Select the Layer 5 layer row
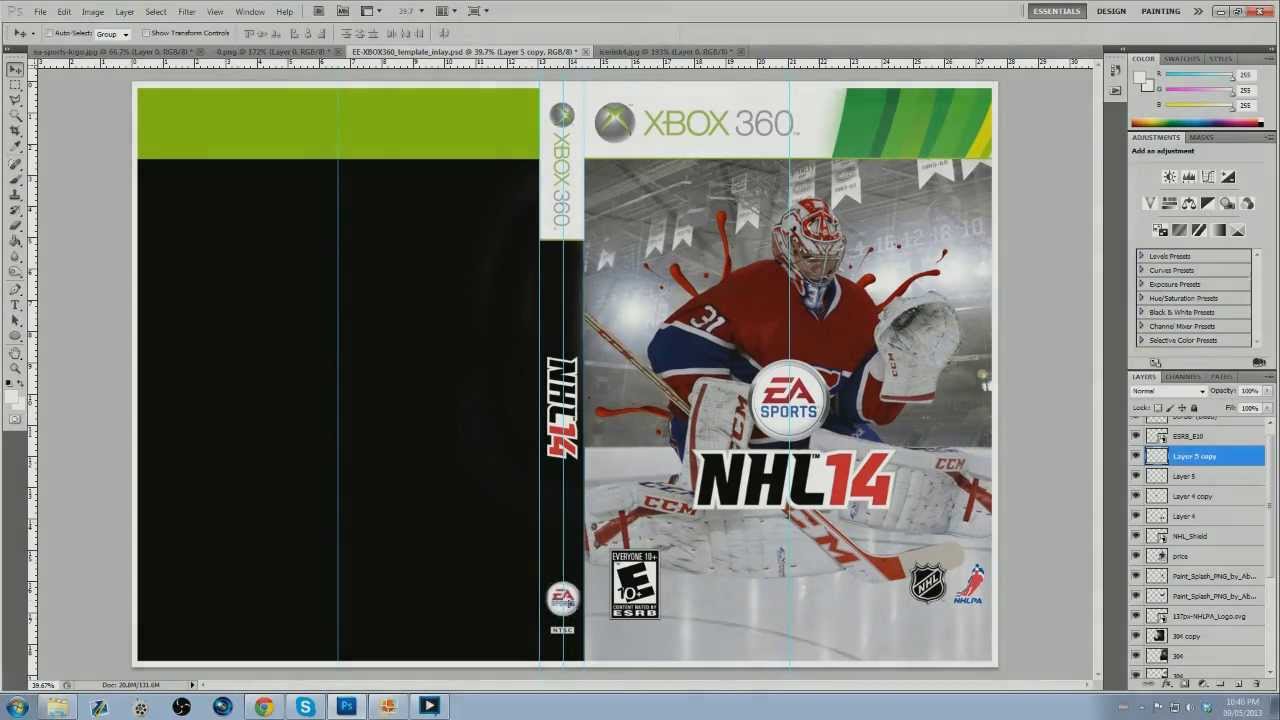The image size is (1280, 720). (x=1198, y=476)
